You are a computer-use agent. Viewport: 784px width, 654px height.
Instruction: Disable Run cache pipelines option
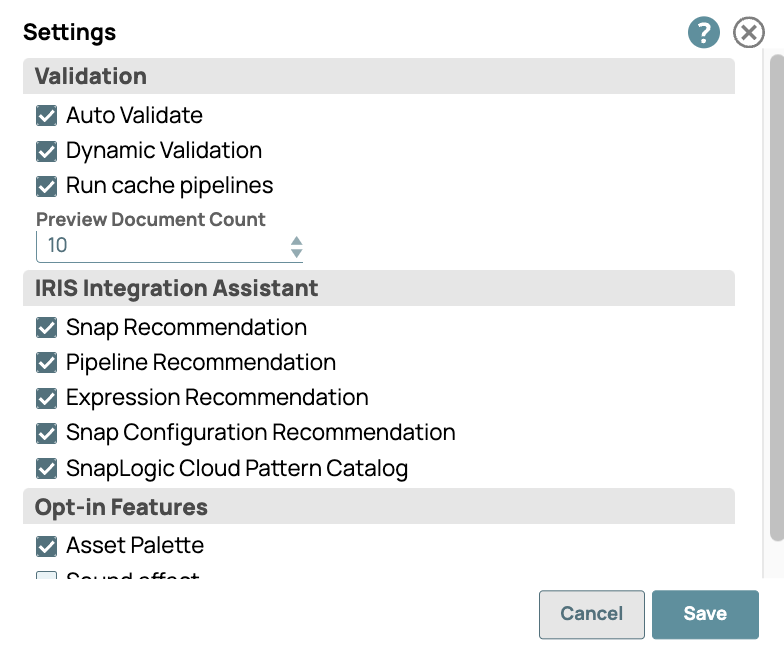coord(46,186)
